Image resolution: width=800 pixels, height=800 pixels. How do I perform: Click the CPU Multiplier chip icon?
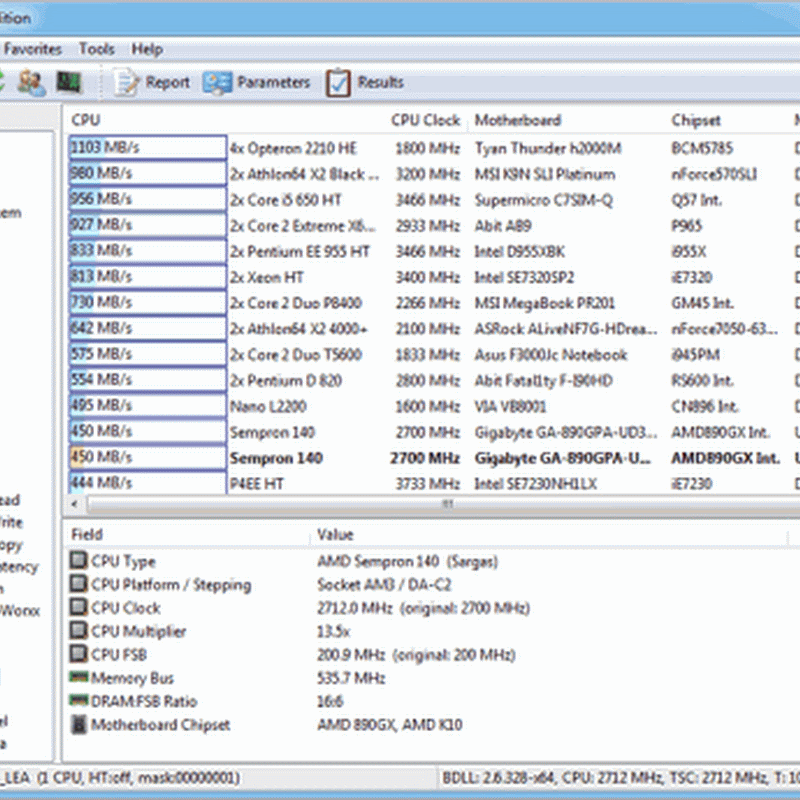pos(78,632)
